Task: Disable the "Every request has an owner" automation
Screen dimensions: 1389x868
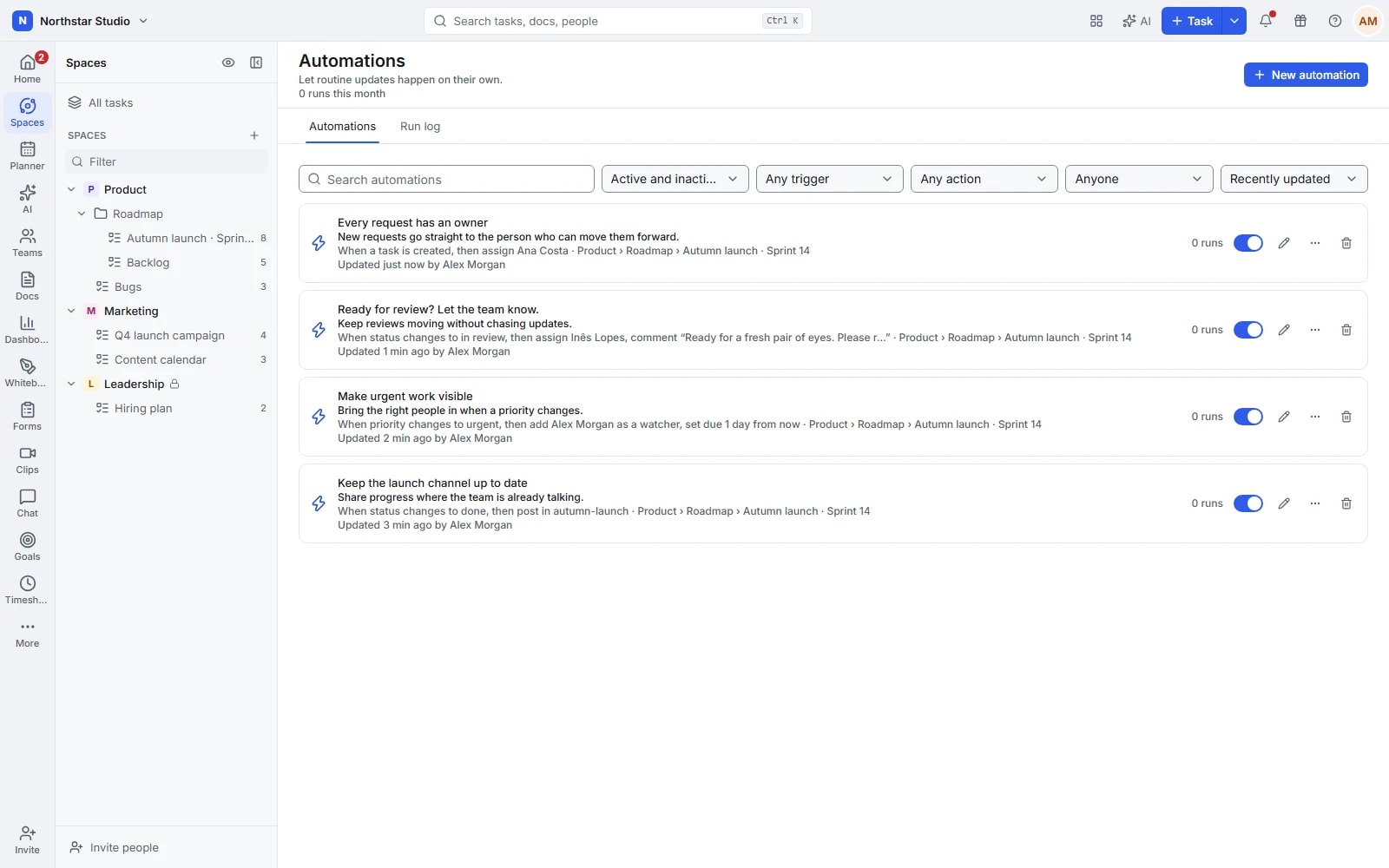Action: (1248, 243)
